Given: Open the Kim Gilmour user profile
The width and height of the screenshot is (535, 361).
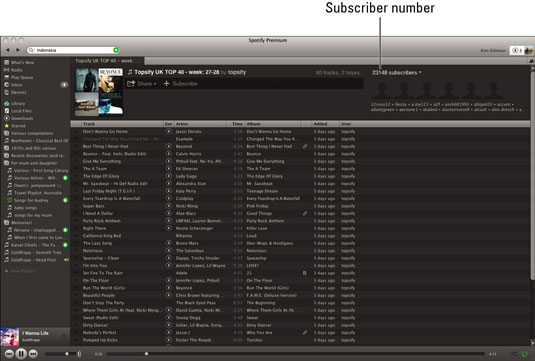Looking at the screenshot, I should 493,50.
